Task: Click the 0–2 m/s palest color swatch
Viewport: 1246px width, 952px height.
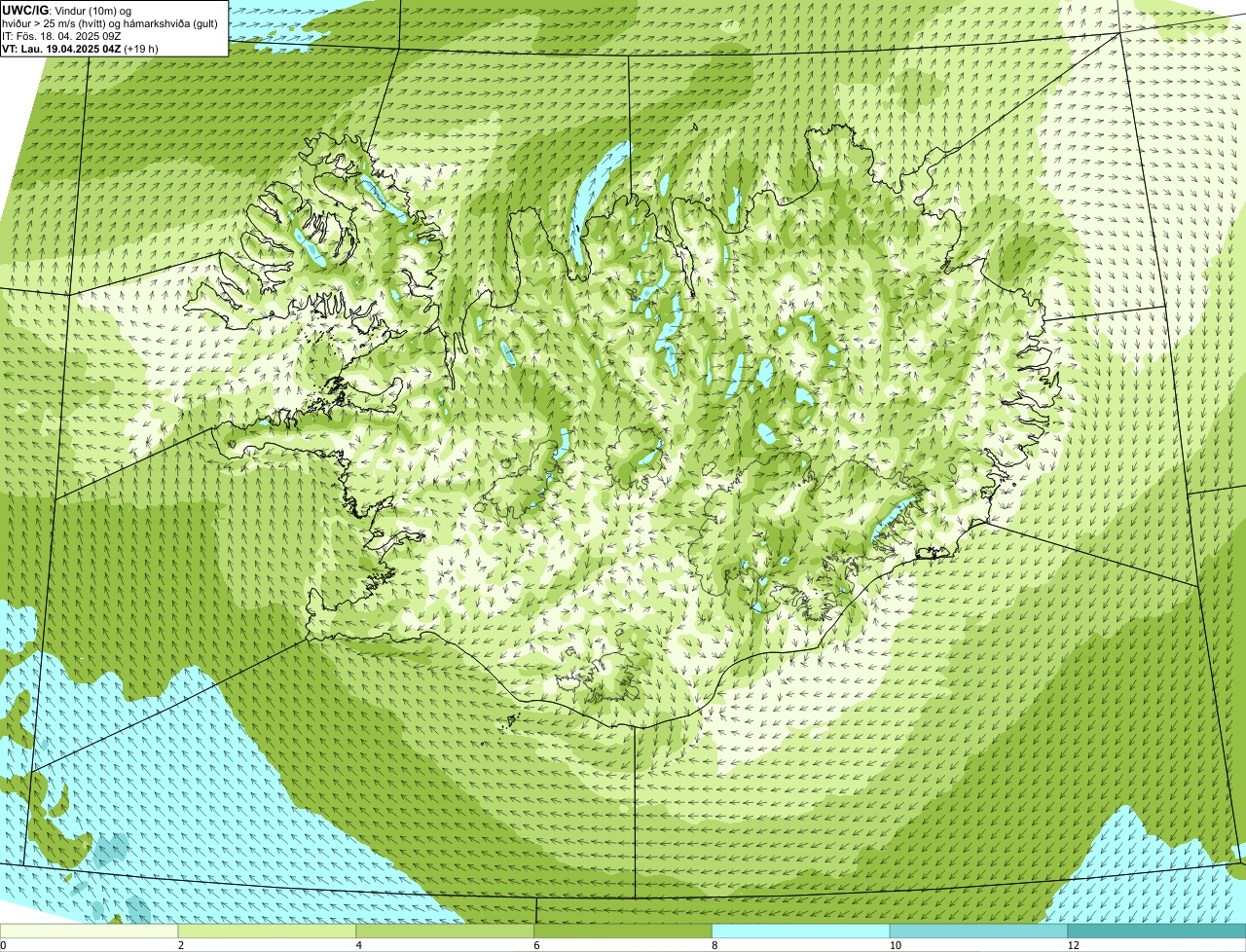Action: point(90,931)
